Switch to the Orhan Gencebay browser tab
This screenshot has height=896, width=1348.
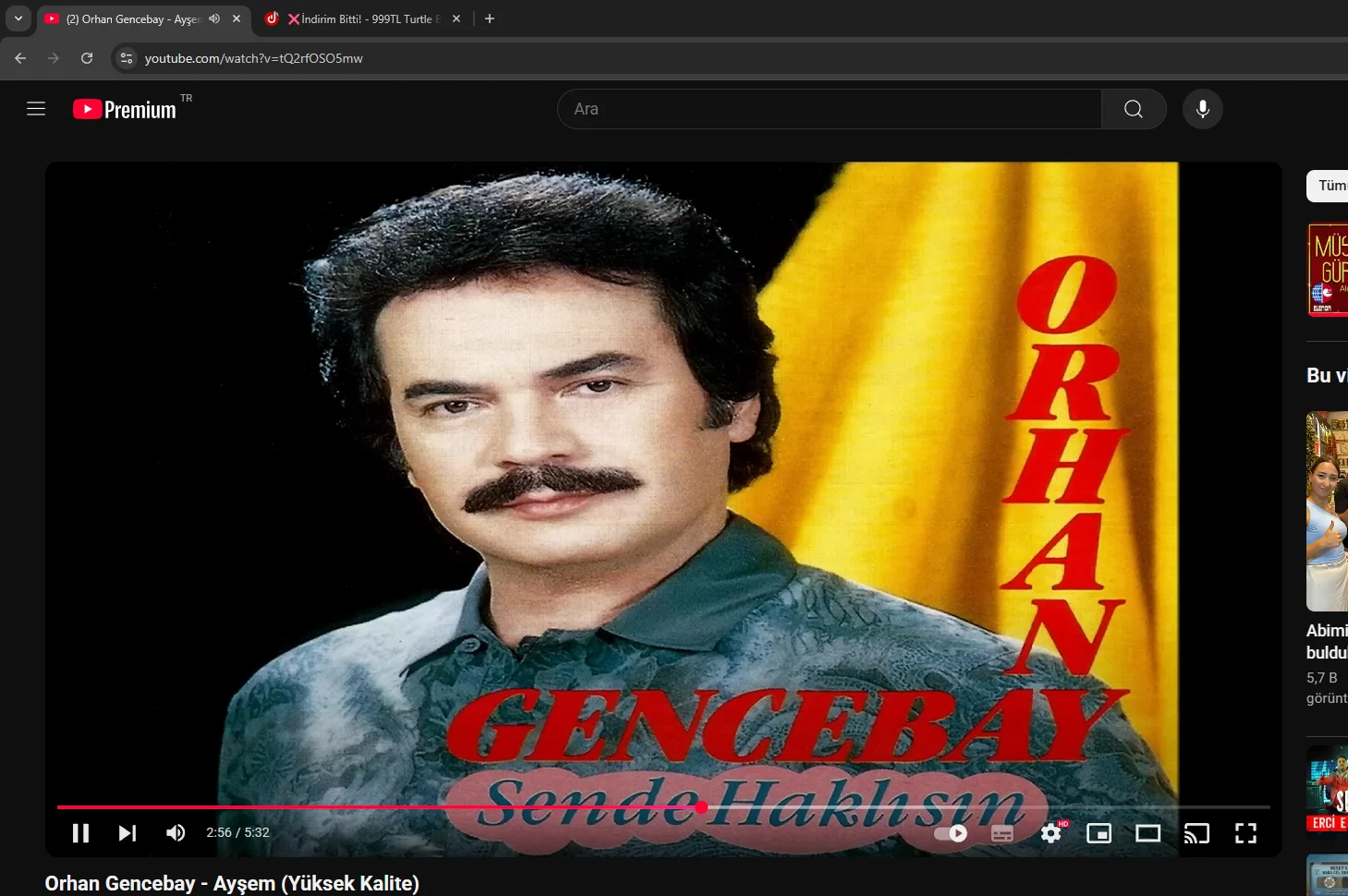(143, 18)
